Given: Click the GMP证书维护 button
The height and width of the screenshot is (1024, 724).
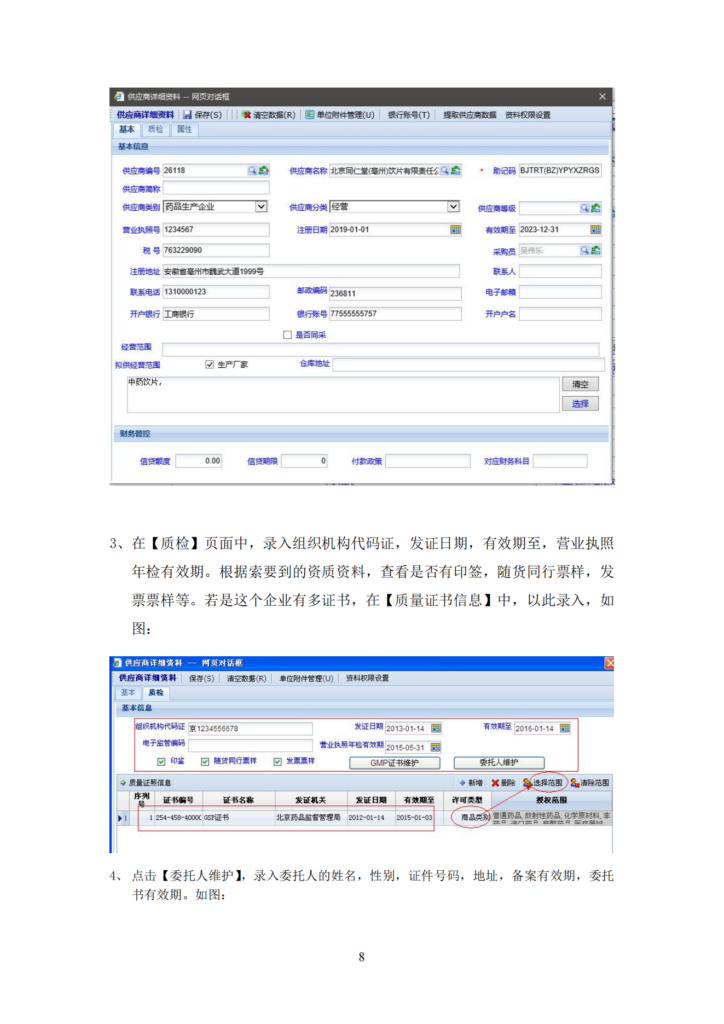Looking at the screenshot, I should point(394,763).
